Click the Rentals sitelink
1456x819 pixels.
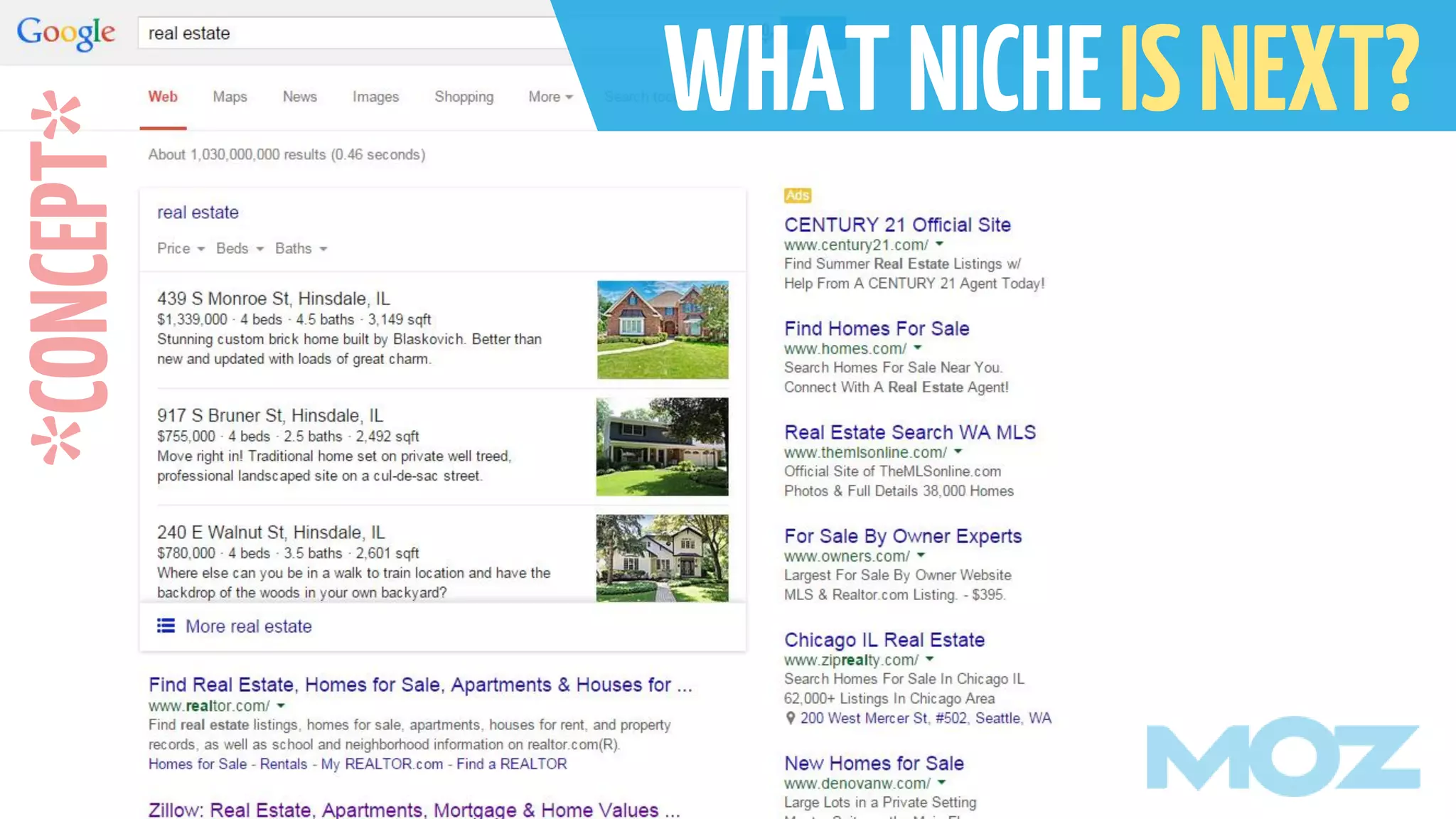point(284,764)
